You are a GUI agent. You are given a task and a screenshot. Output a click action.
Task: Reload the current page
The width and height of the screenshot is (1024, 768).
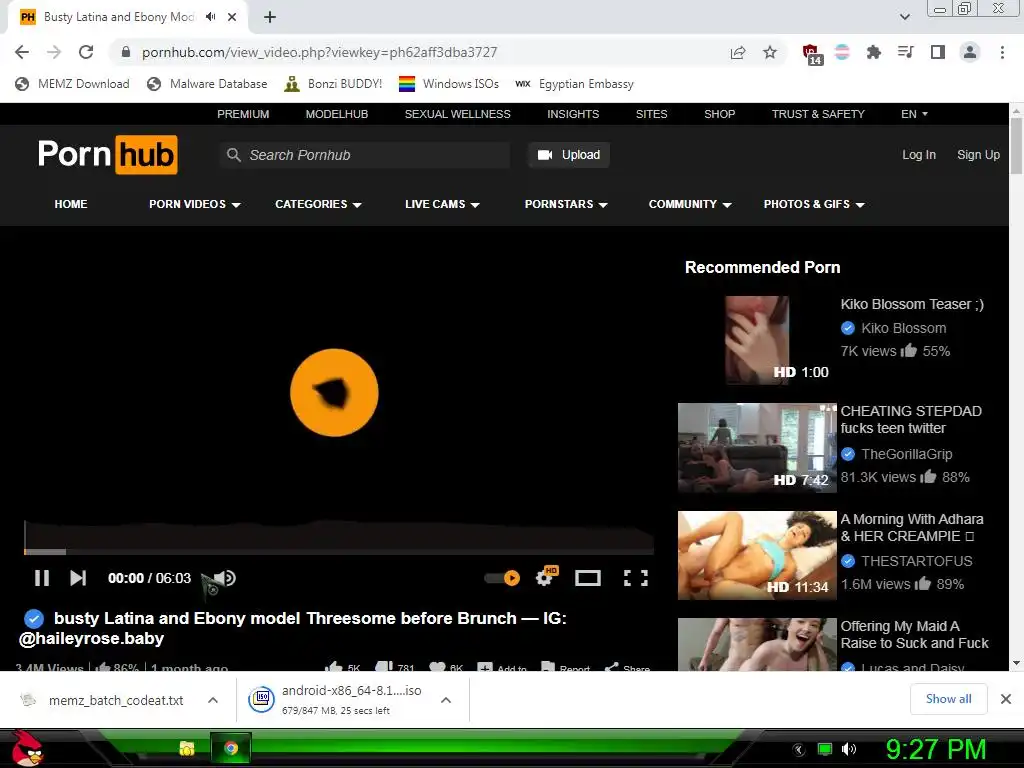point(86,52)
